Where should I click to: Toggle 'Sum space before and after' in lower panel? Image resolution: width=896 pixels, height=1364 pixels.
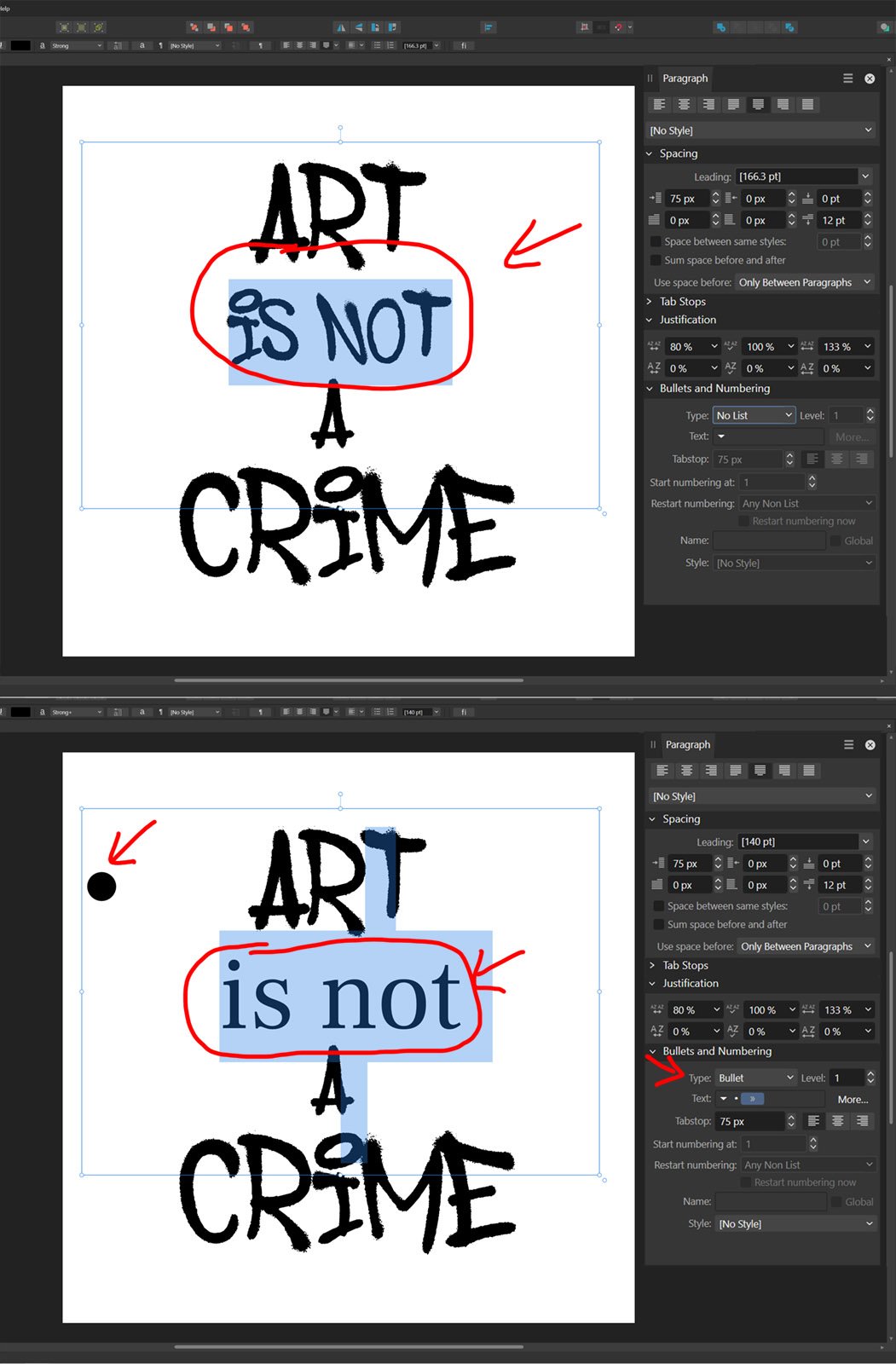pos(658,924)
